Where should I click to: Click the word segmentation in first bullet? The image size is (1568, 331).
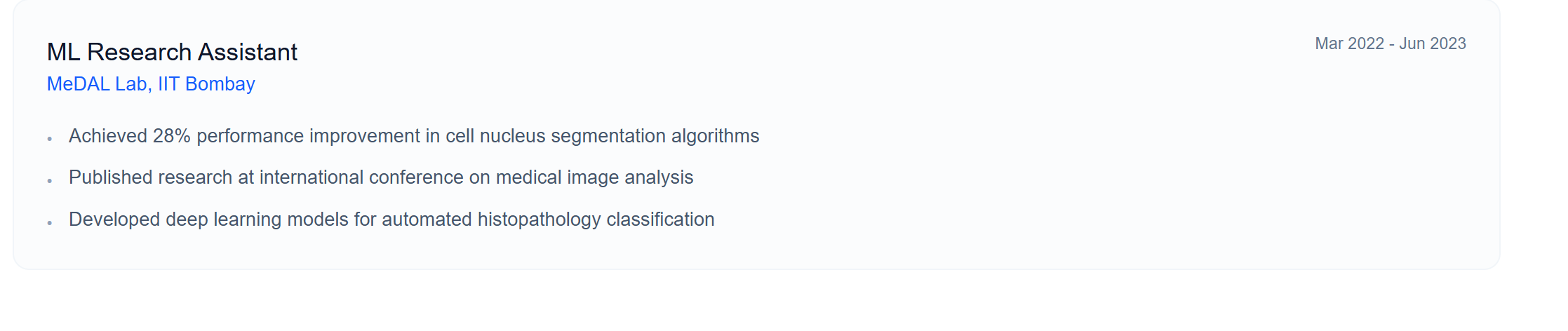point(608,136)
